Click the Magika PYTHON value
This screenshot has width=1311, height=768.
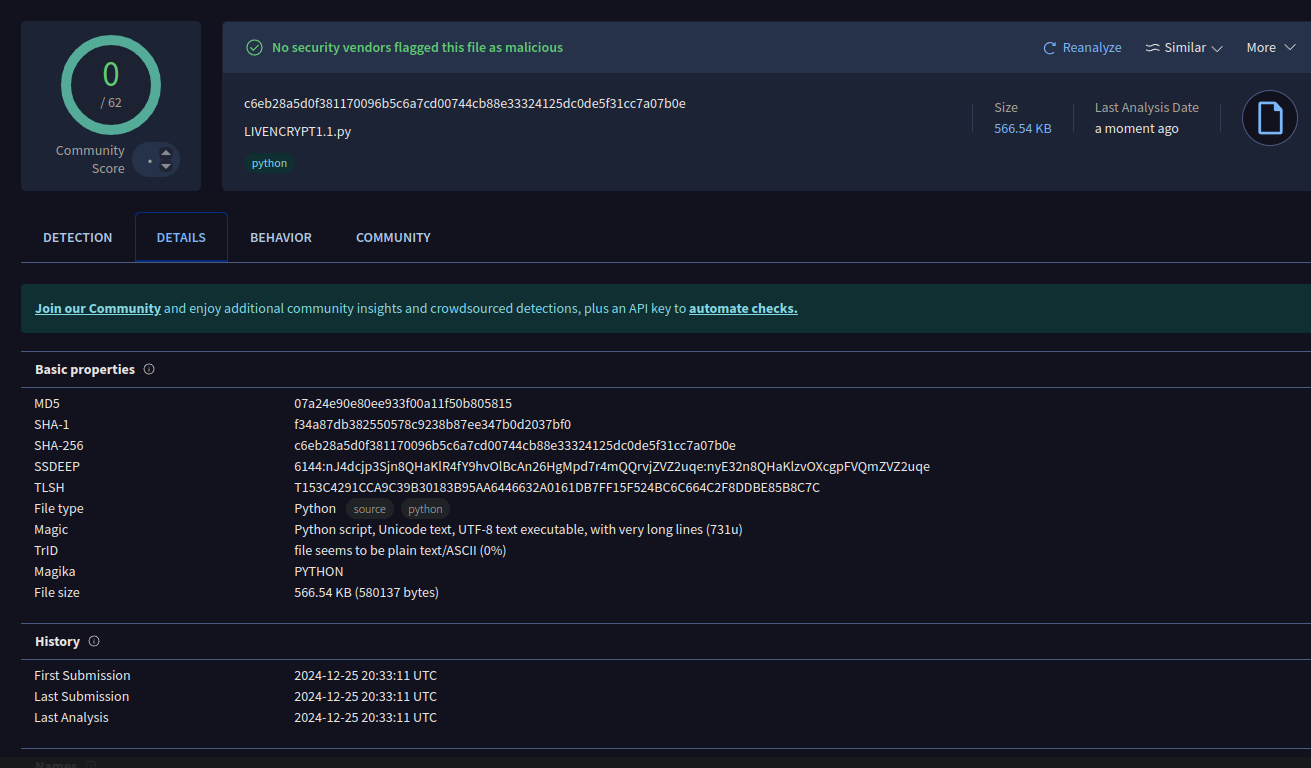point(319,571)
